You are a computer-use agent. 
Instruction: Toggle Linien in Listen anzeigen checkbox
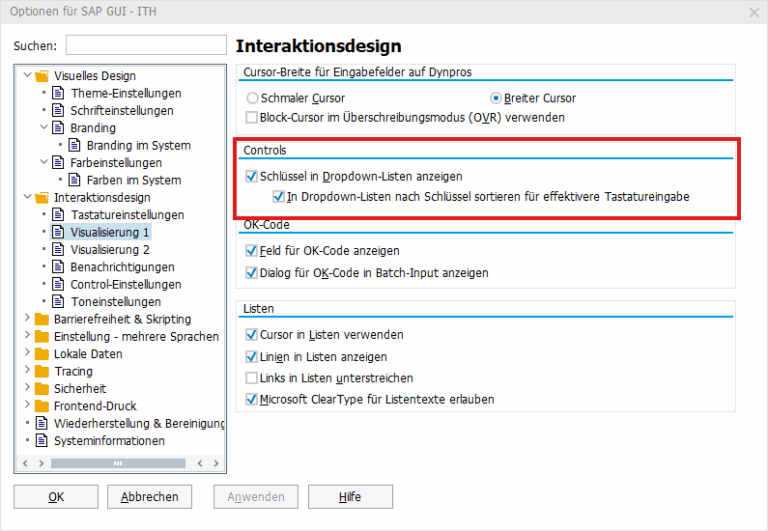point(252,357)
